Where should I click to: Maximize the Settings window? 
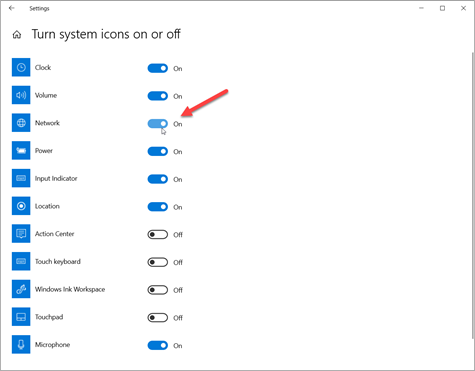coord(442,8)
